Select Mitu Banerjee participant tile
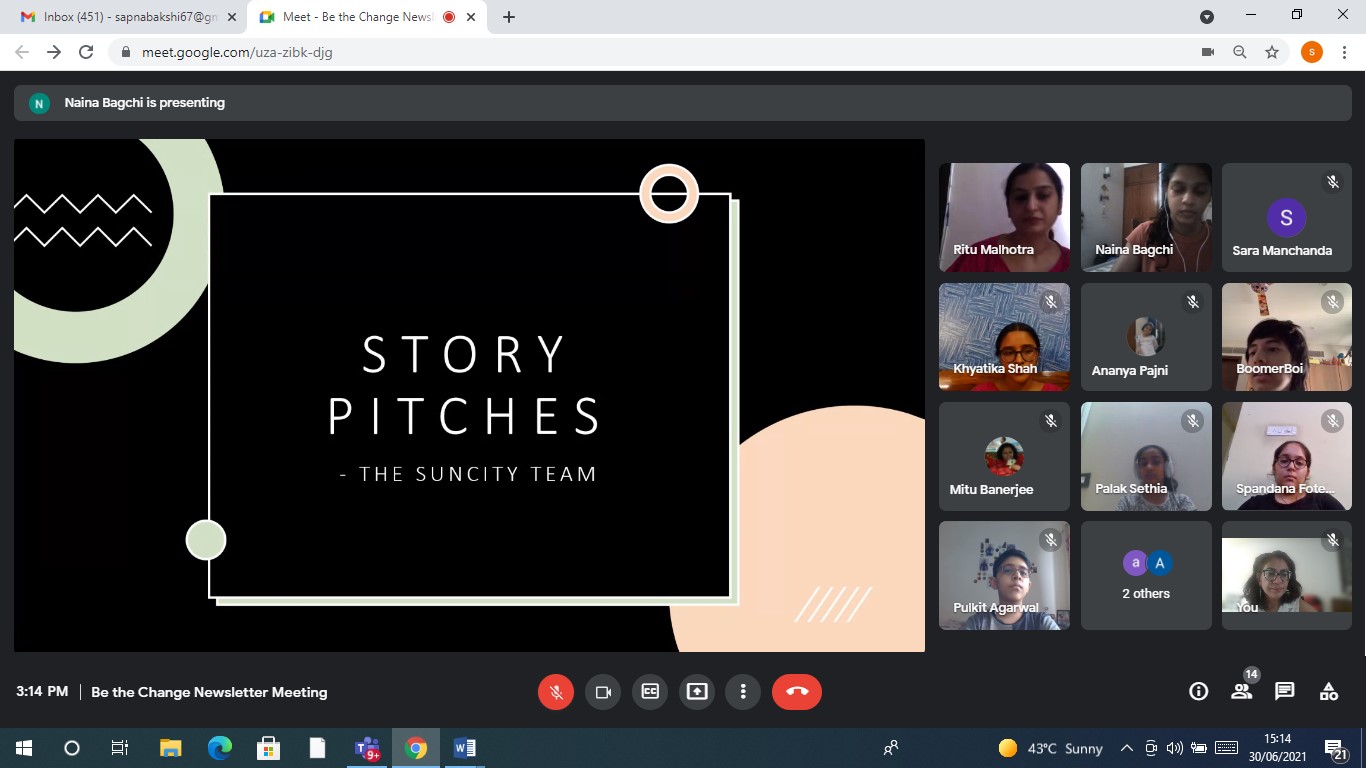The image size is (1366, 768). pos(1004,456)
